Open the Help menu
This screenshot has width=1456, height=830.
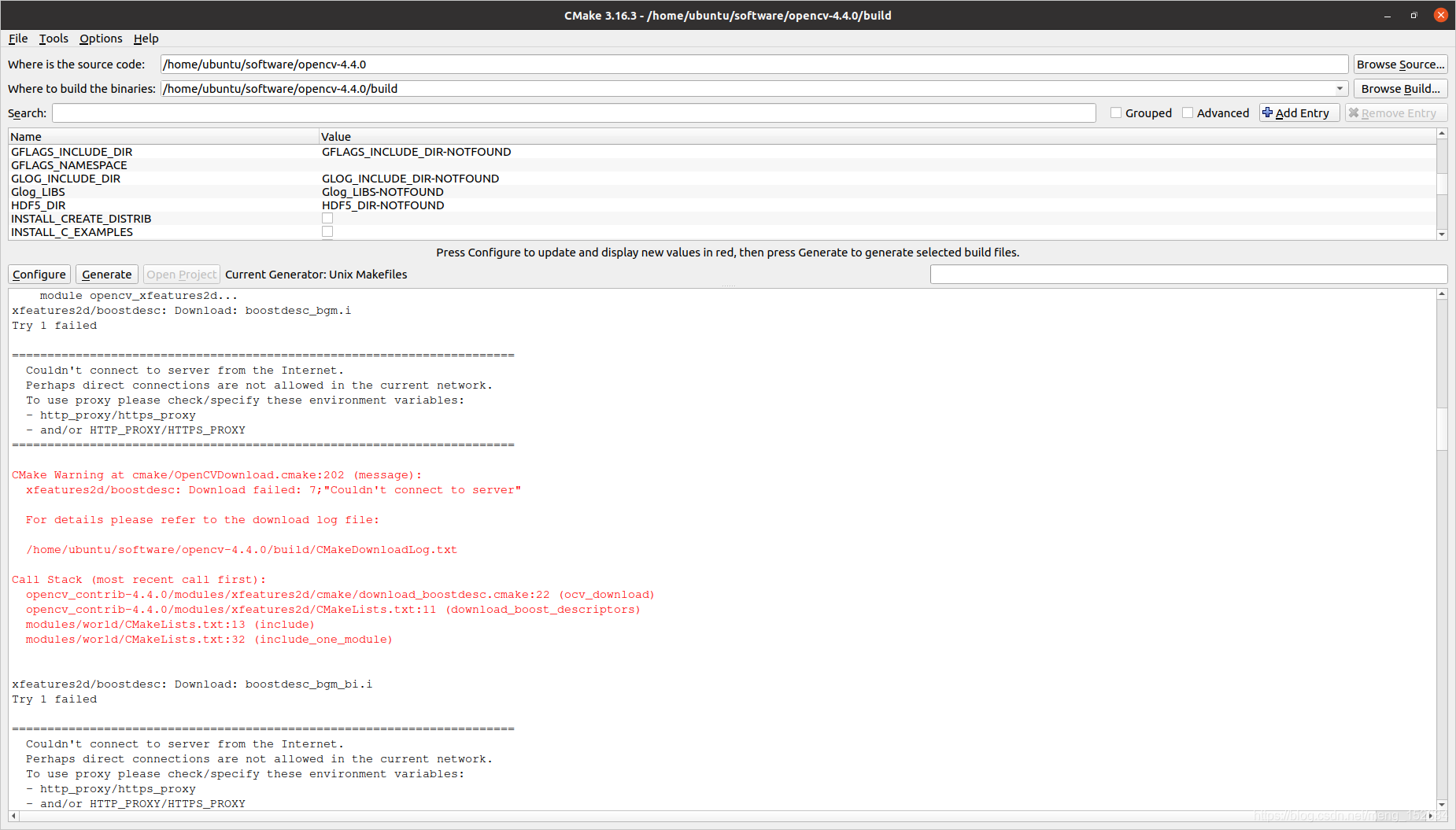(x=146, y=39)
